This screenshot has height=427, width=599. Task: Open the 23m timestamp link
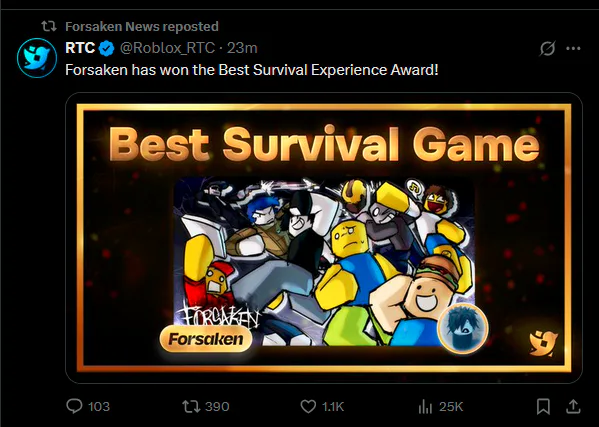point(242,48)
